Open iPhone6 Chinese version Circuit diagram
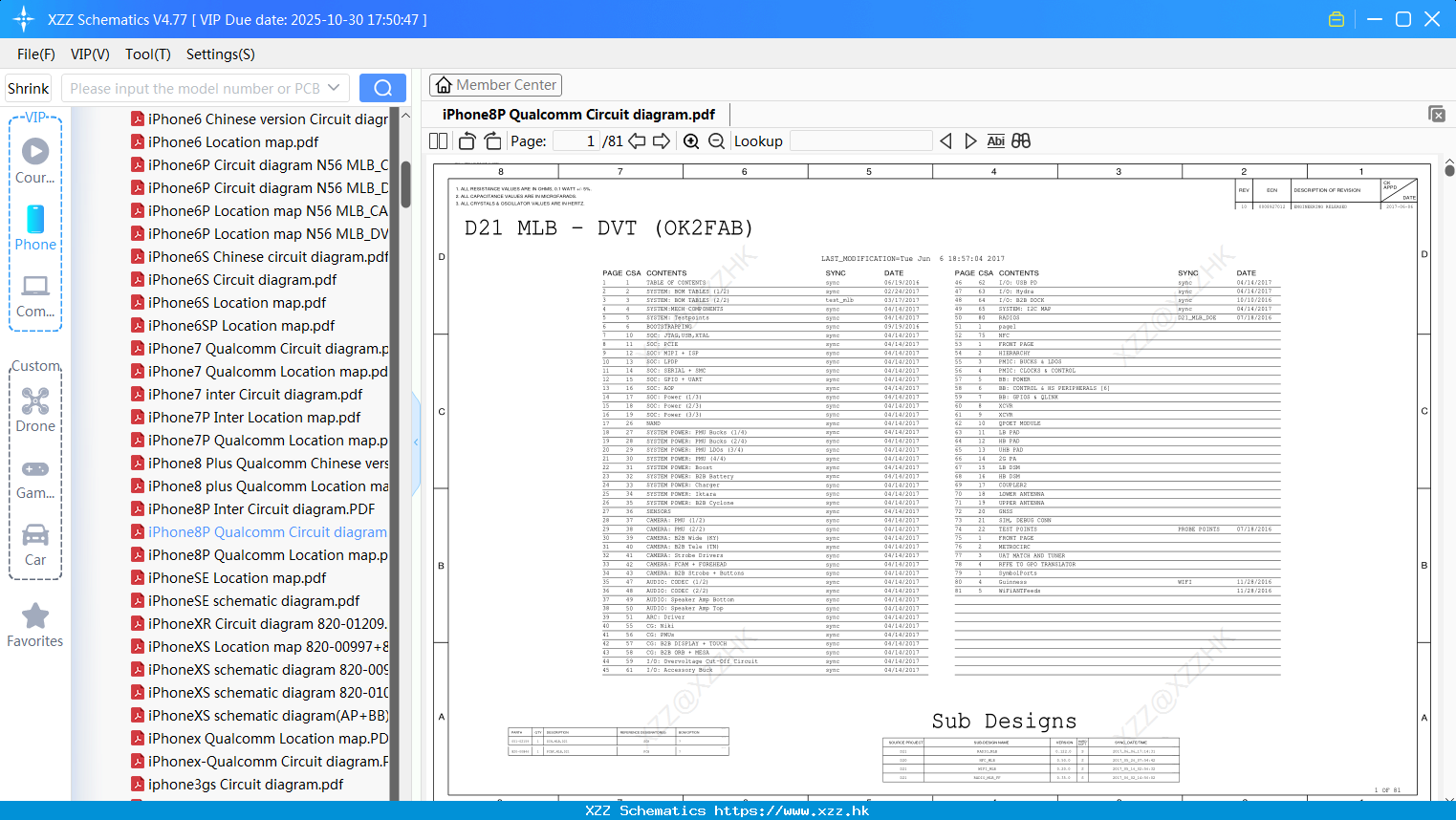This screenshot has height=820, width=1456. 259,119
